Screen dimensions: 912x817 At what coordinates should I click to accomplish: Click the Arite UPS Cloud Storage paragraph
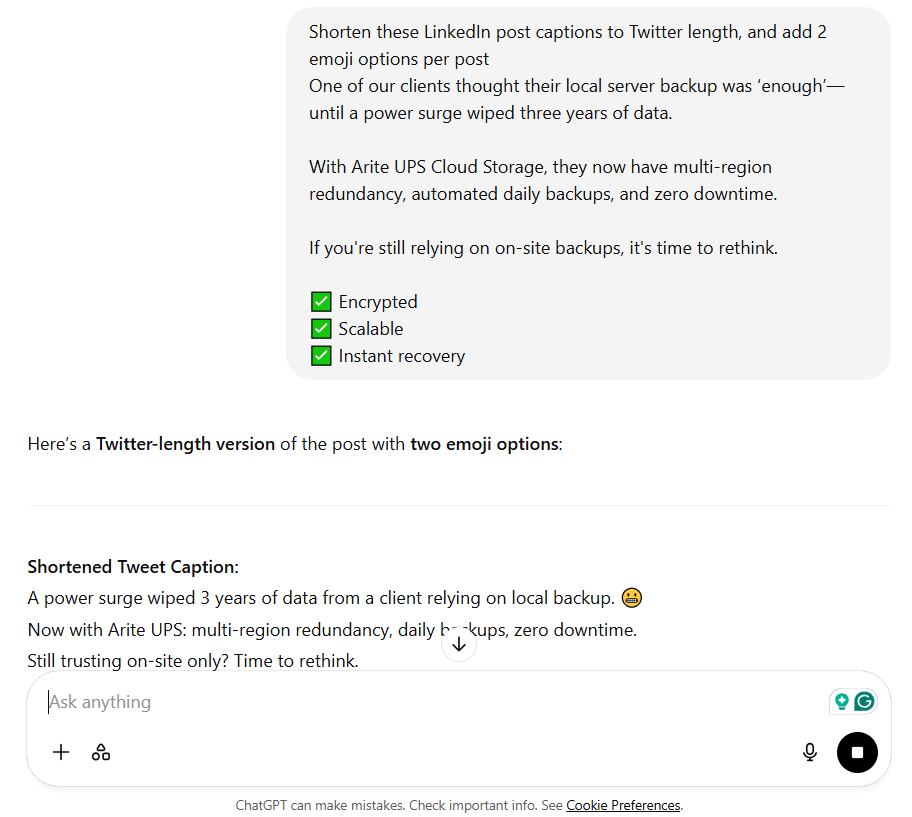543,180
